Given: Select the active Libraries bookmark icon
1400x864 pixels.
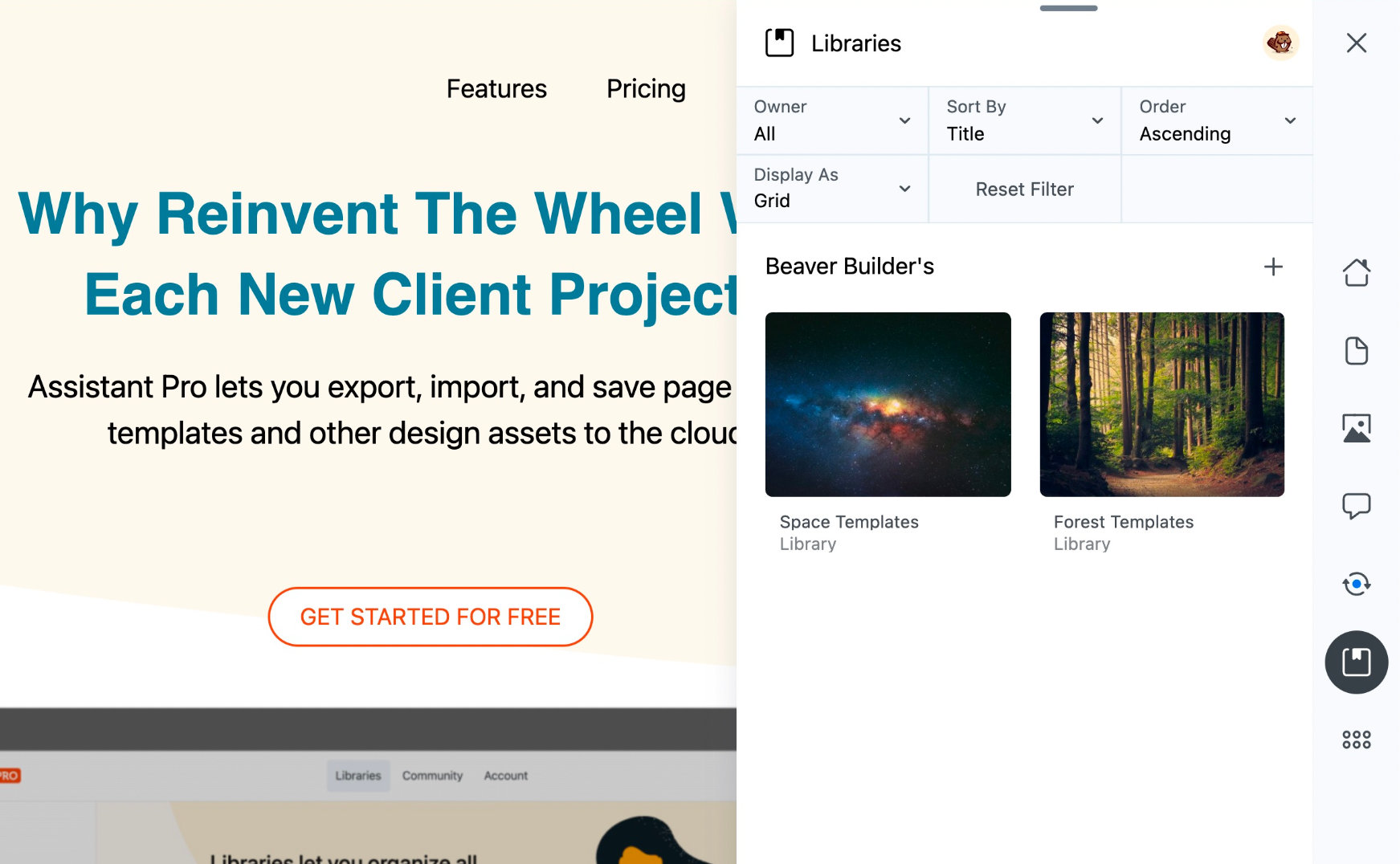Looking at the screenshot, I should pyautogui.click(x=1357, y=662).
